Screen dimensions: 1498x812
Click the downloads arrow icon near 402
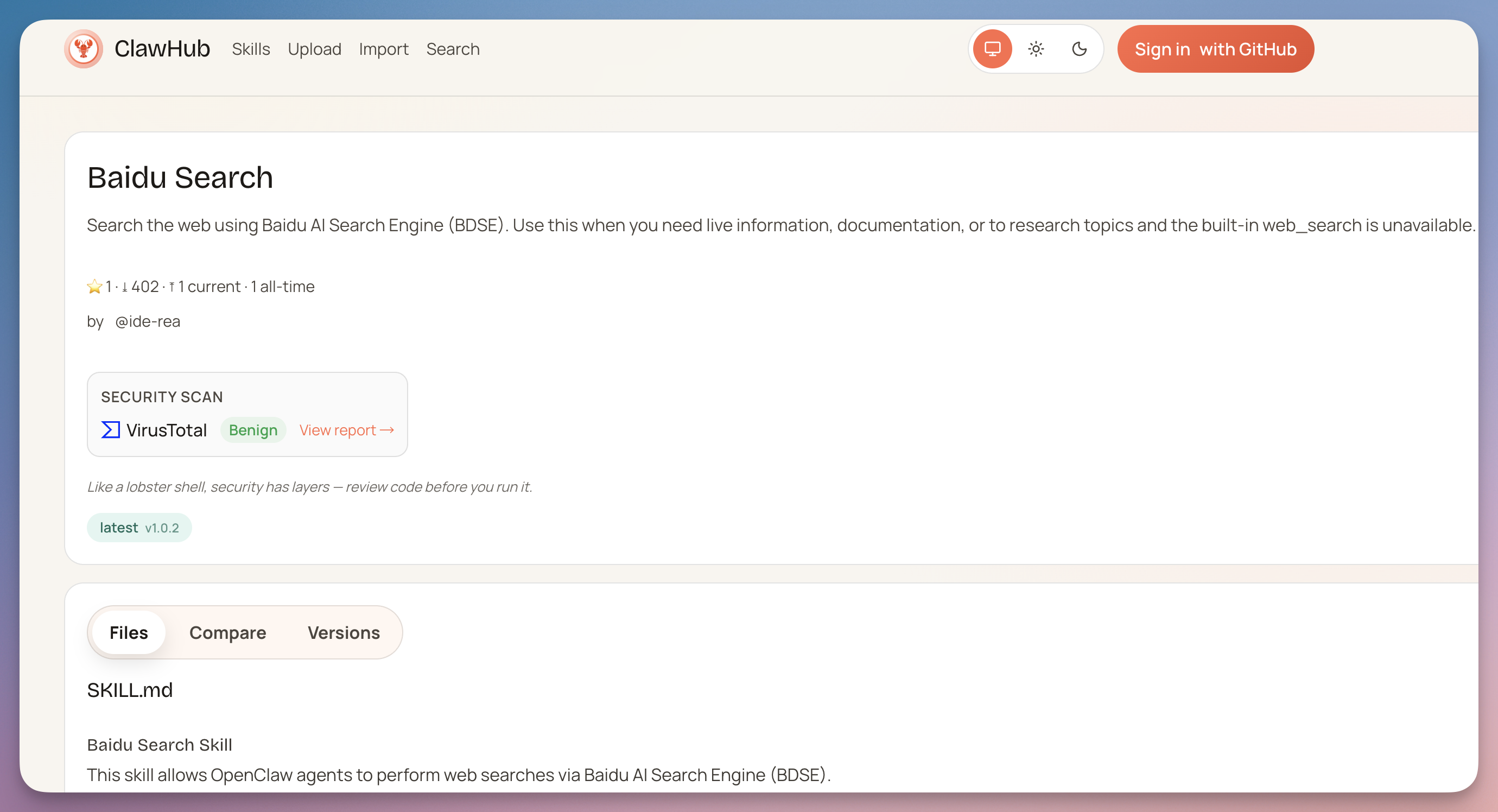[124, 287]
